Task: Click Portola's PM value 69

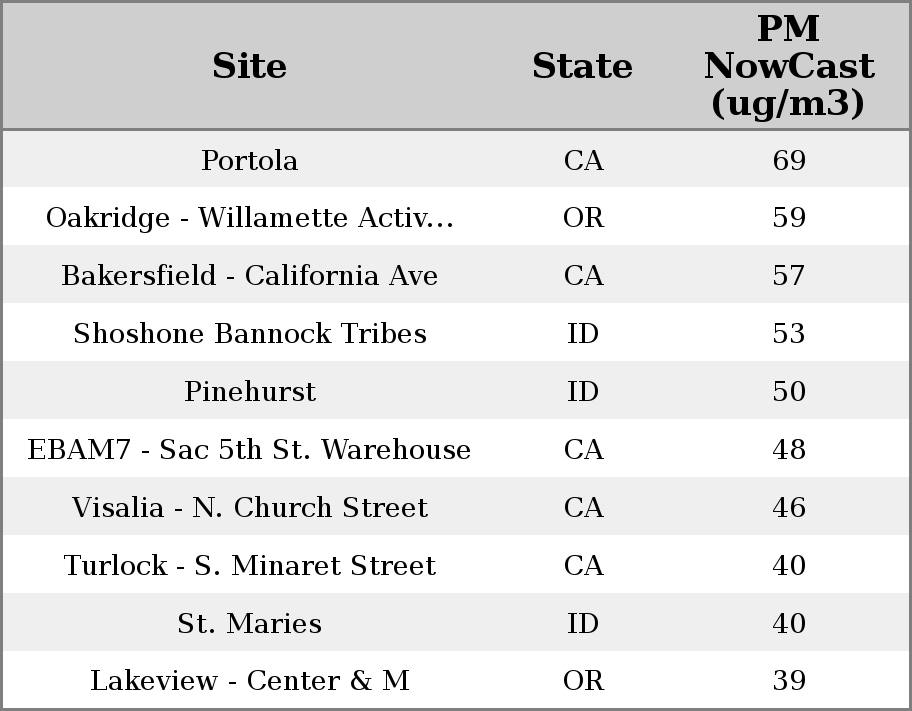Action: point(789,160)
